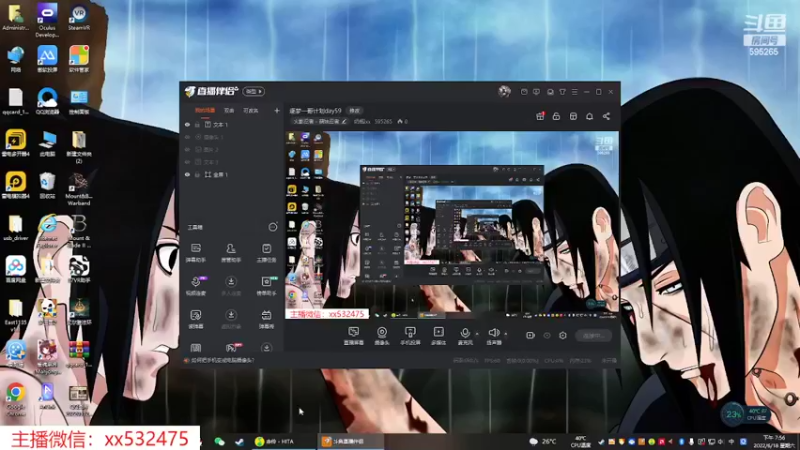Switch to the second scene tab

tap(229, 110)
